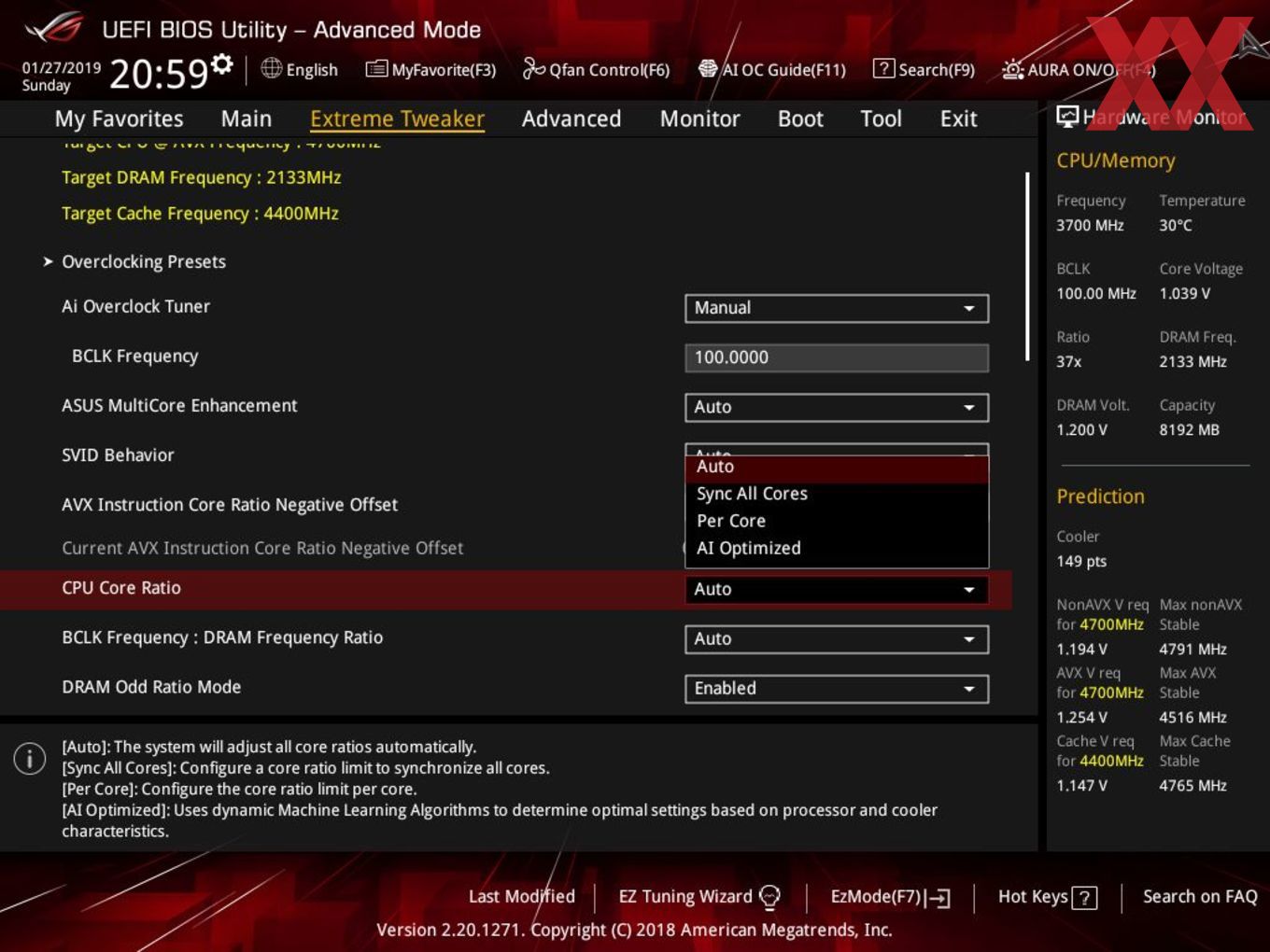Screen dimensions: 1270x952
Task: Click the 8192 MB capacity value
Action: (x=1189, y=429)
